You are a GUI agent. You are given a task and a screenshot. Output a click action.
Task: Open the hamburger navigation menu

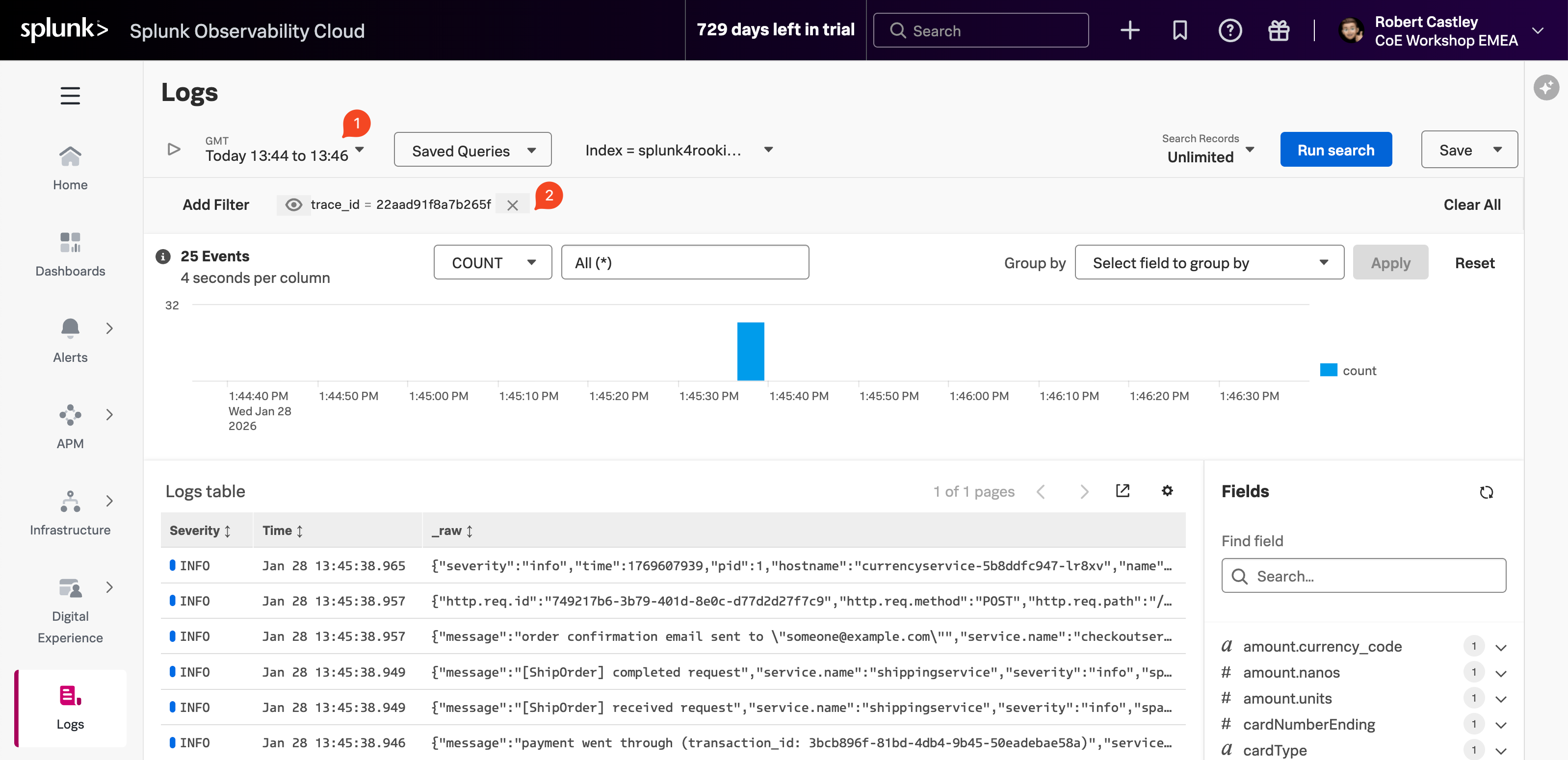(70, 96)
